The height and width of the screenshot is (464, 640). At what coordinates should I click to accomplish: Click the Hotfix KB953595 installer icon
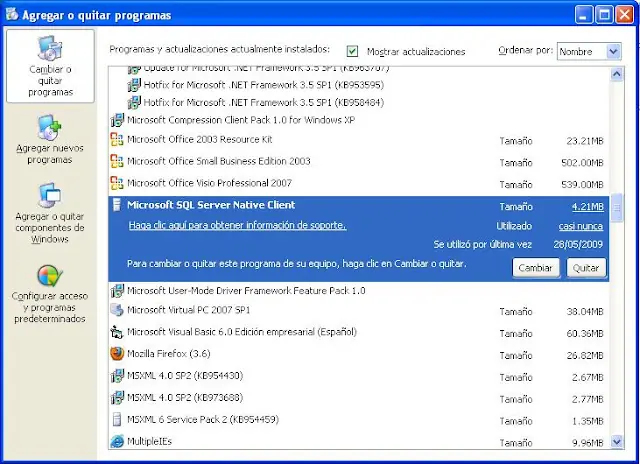134,85
